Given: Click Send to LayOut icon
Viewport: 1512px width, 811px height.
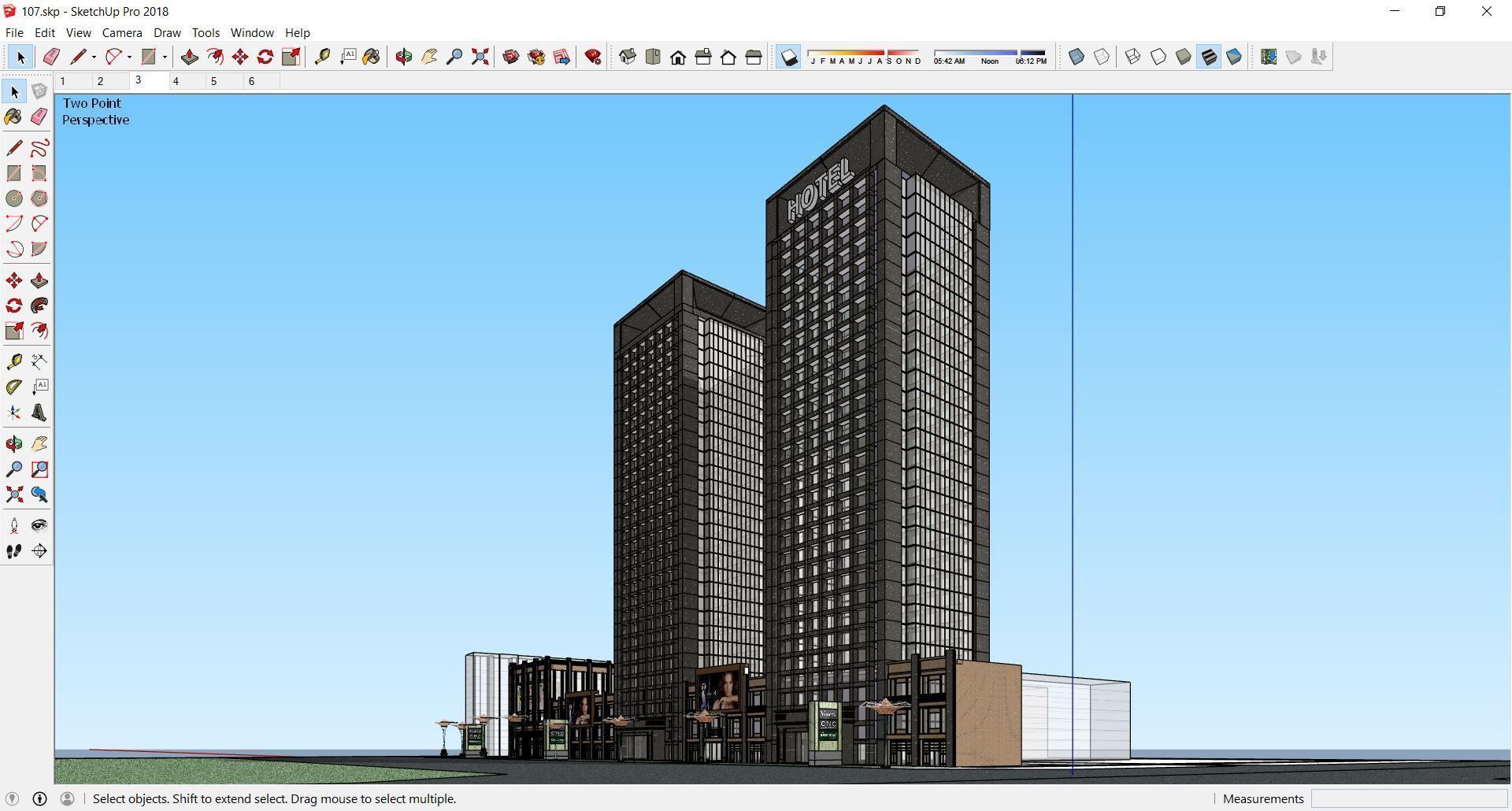Looking at the screenshot, I should click(561, 57).
